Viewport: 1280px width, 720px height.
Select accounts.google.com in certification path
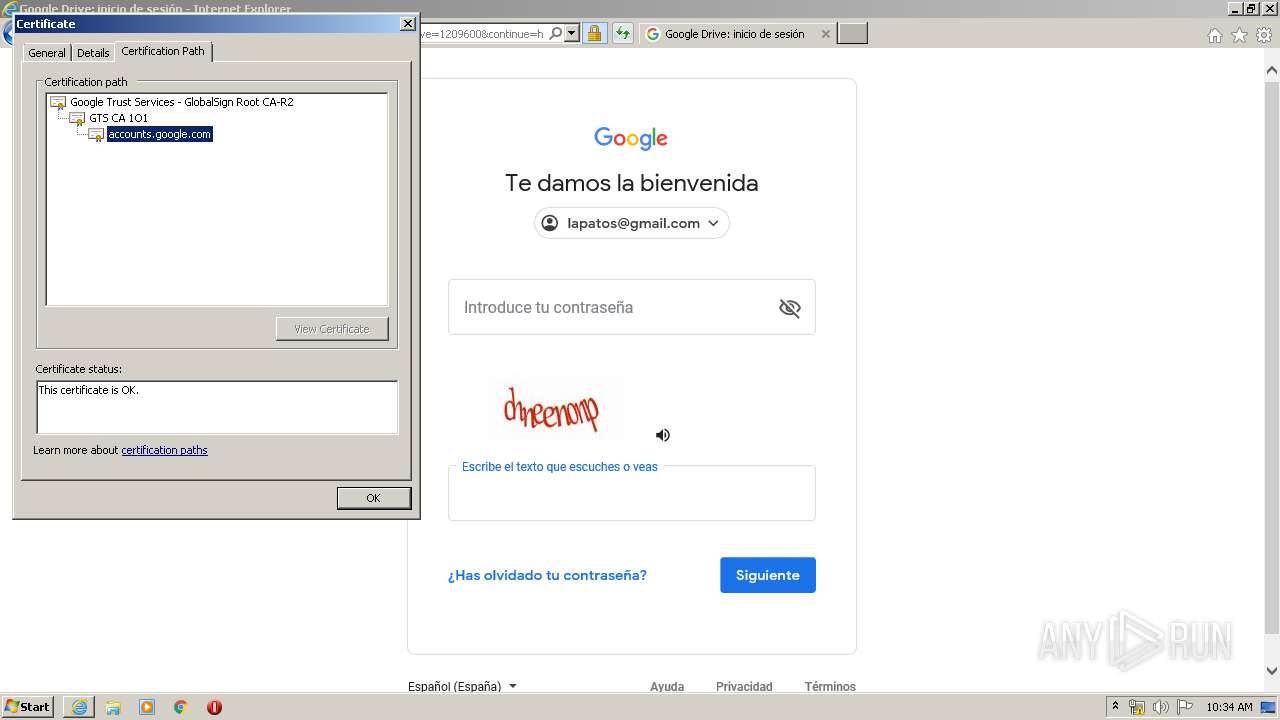160,134
